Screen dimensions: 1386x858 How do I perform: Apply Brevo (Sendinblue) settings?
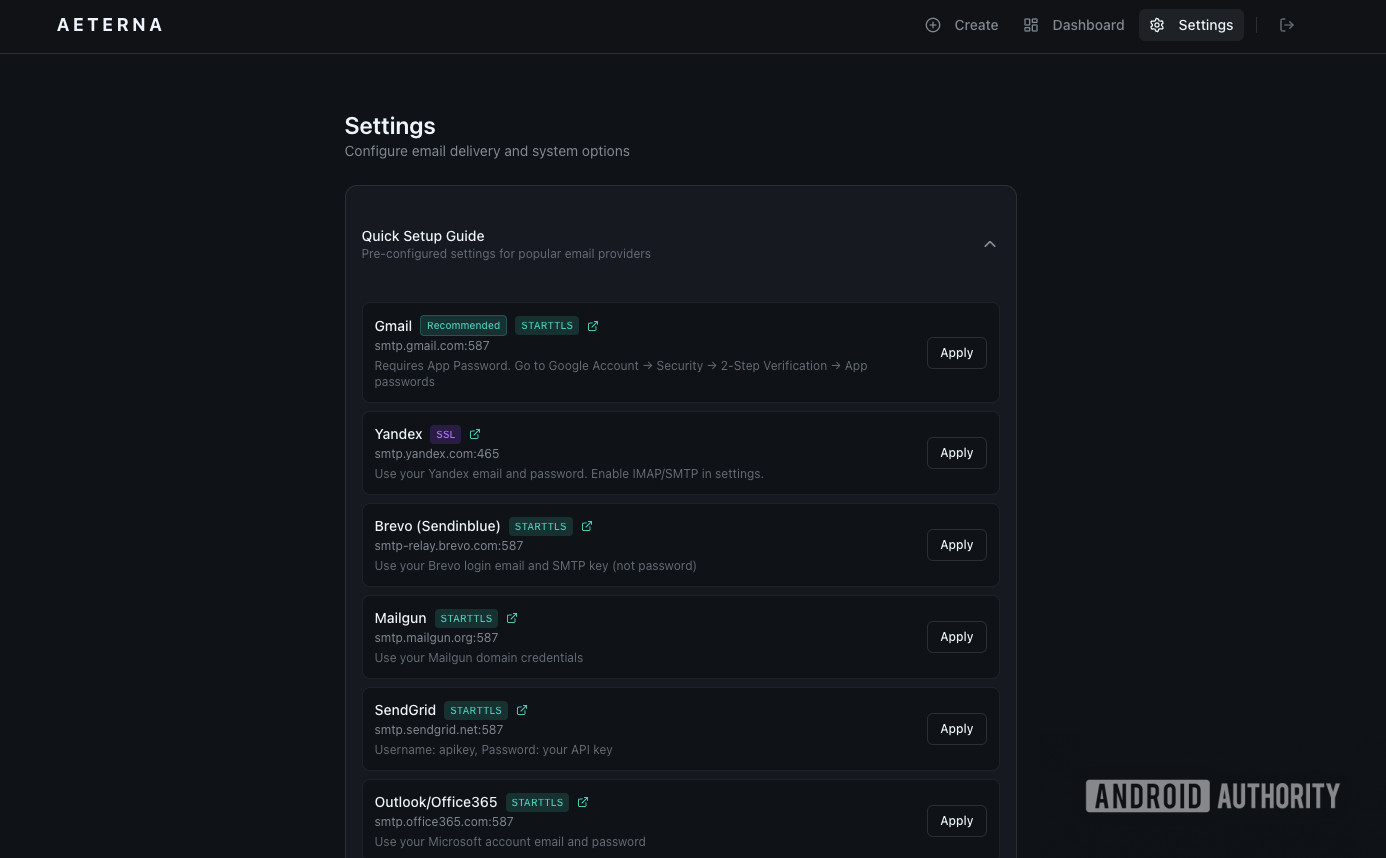(956, 545)
